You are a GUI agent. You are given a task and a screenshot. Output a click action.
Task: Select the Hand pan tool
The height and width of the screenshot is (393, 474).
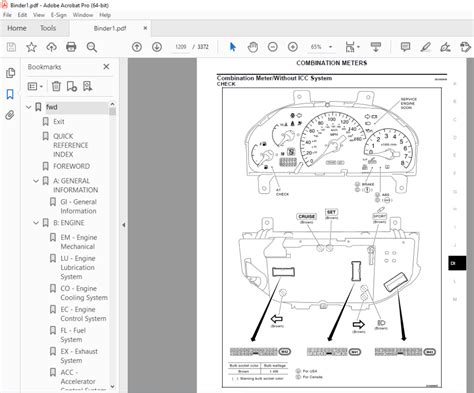(253, 47)
